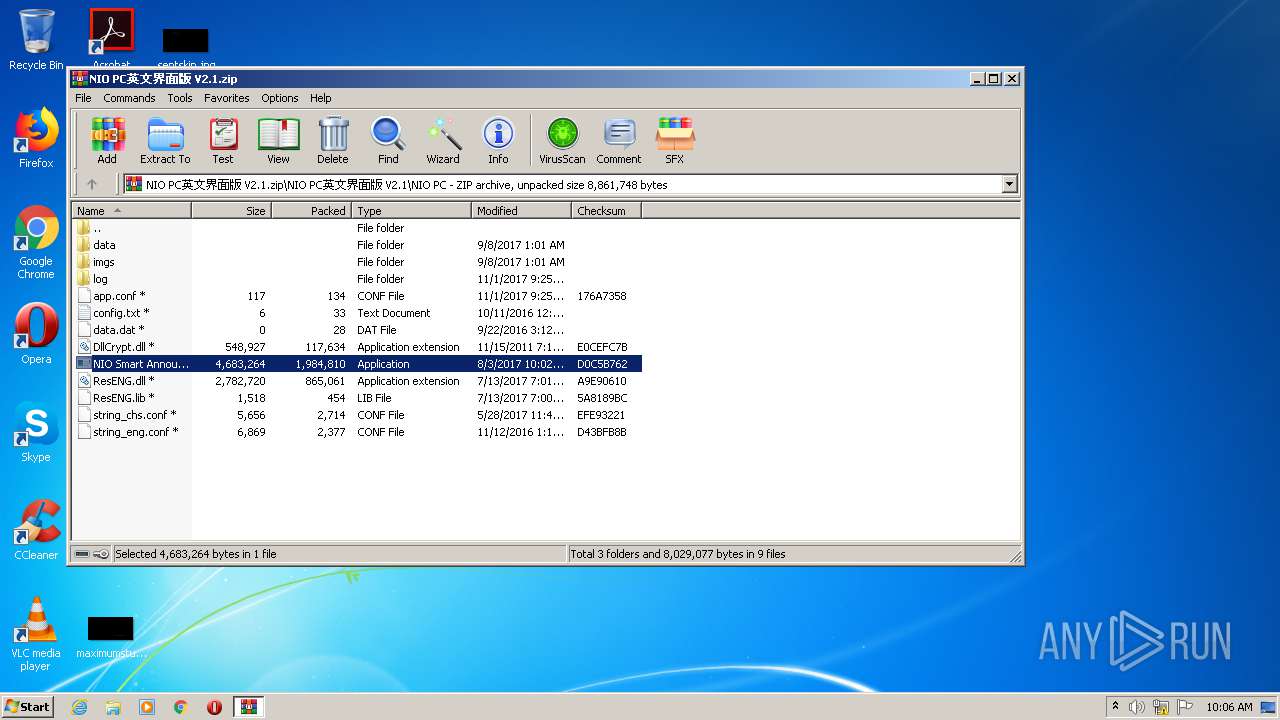Open CCleaner desktop shortcut
Screen dimensions: 1280x720
point(36,530)
